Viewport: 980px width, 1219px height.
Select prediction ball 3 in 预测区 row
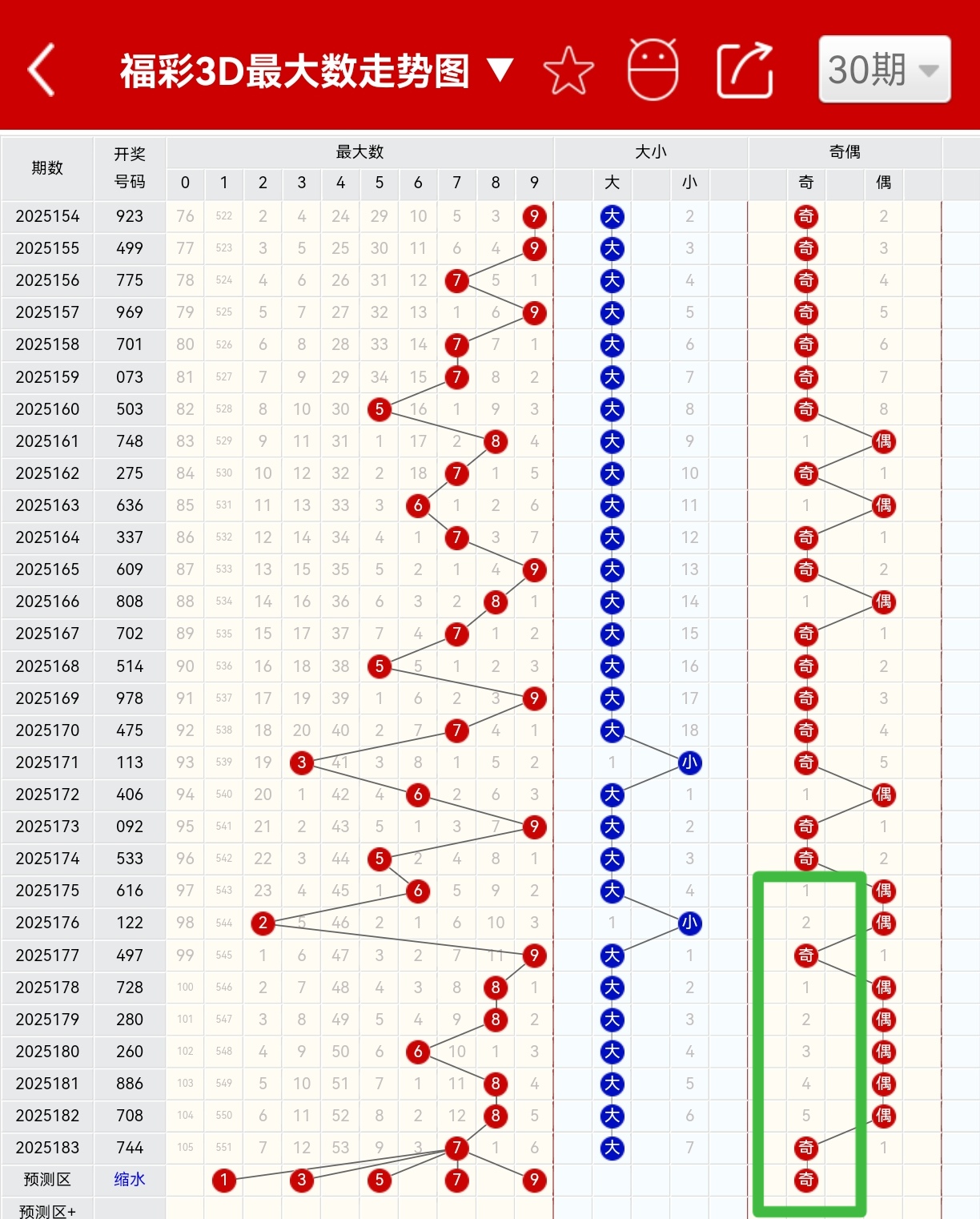(302, 1180)
